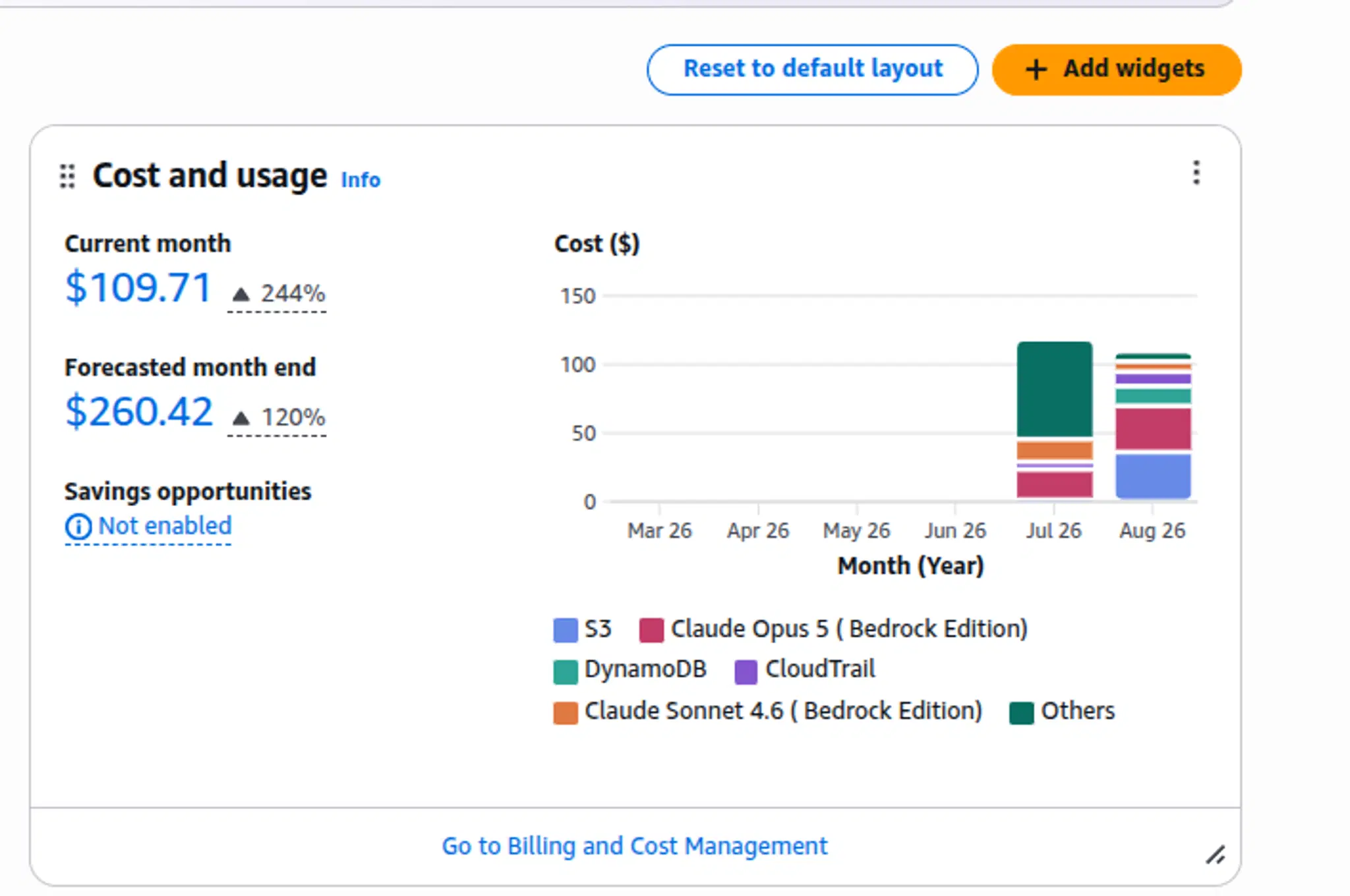Click the S3 legend label
The image size is (1350, 896).
point(599,629)
